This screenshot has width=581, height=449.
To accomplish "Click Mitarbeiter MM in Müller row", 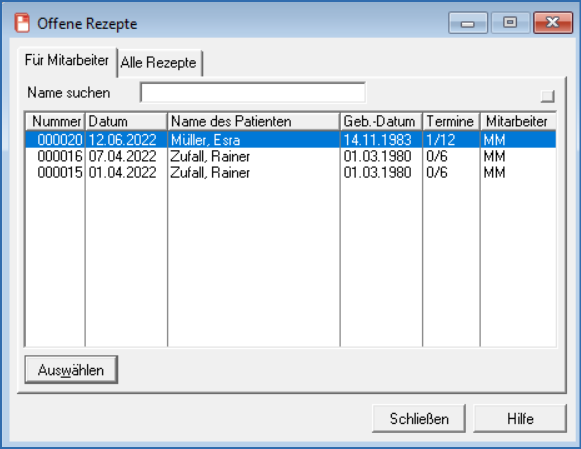I will click(494, 140).
